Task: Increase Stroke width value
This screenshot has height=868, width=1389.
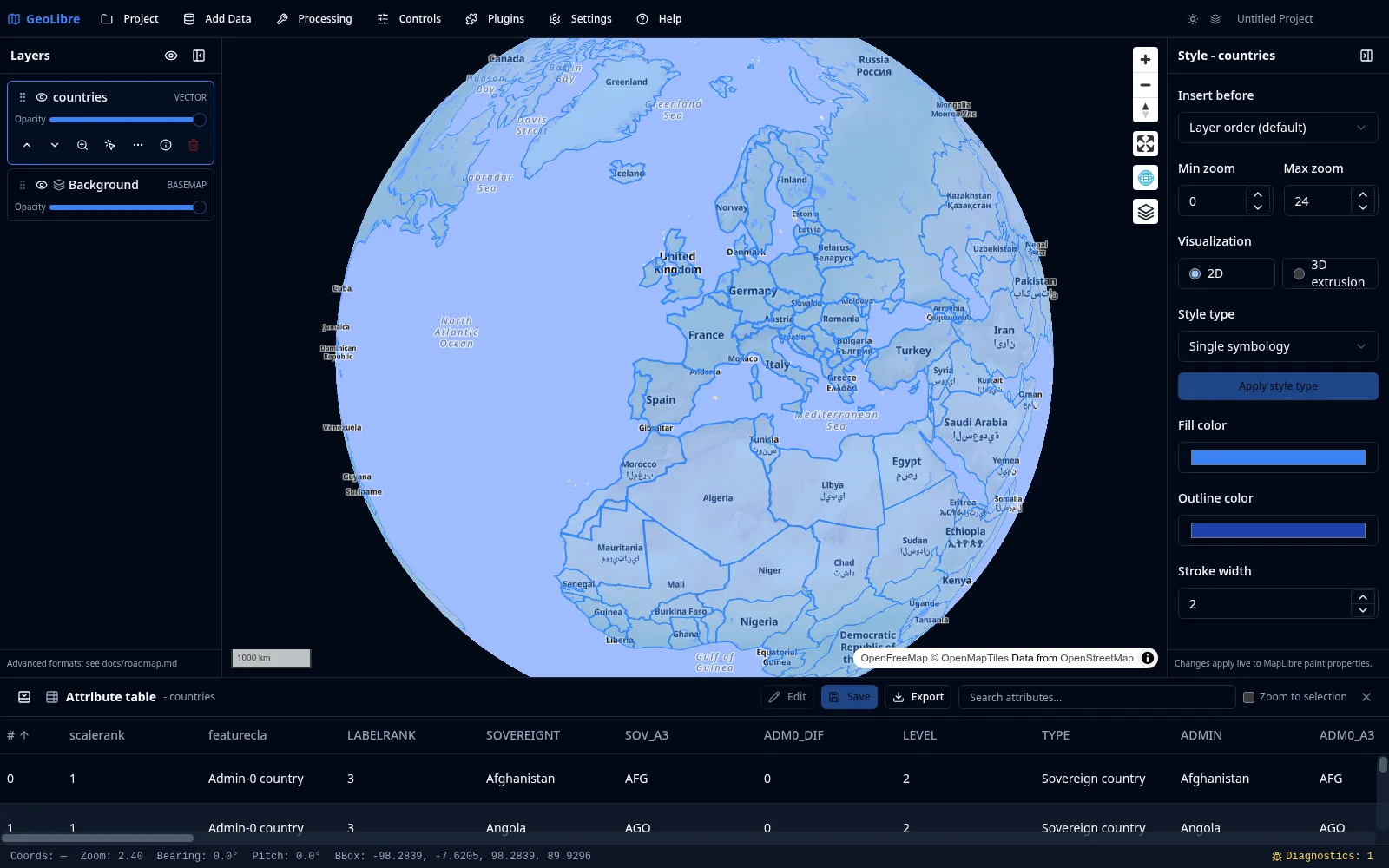Action: pyautogui.click(x=1363, y=597)
